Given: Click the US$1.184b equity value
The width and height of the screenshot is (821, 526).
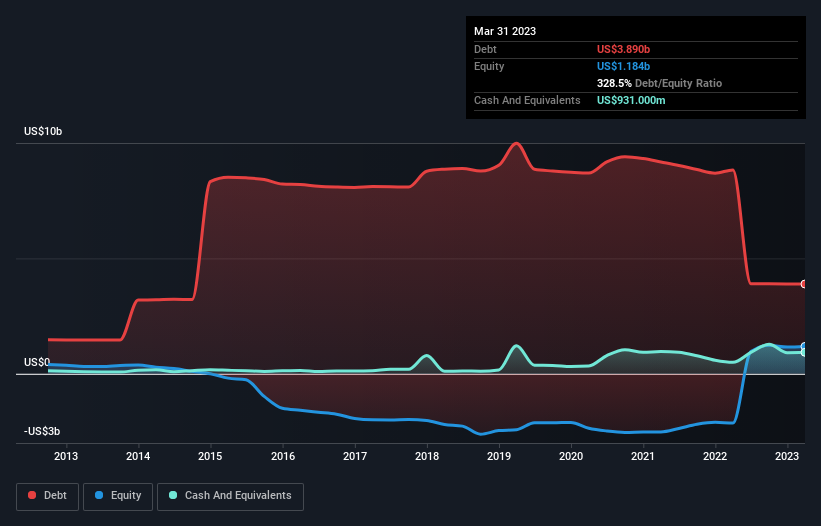Looking at the screenshot, I should click(623, 66).
